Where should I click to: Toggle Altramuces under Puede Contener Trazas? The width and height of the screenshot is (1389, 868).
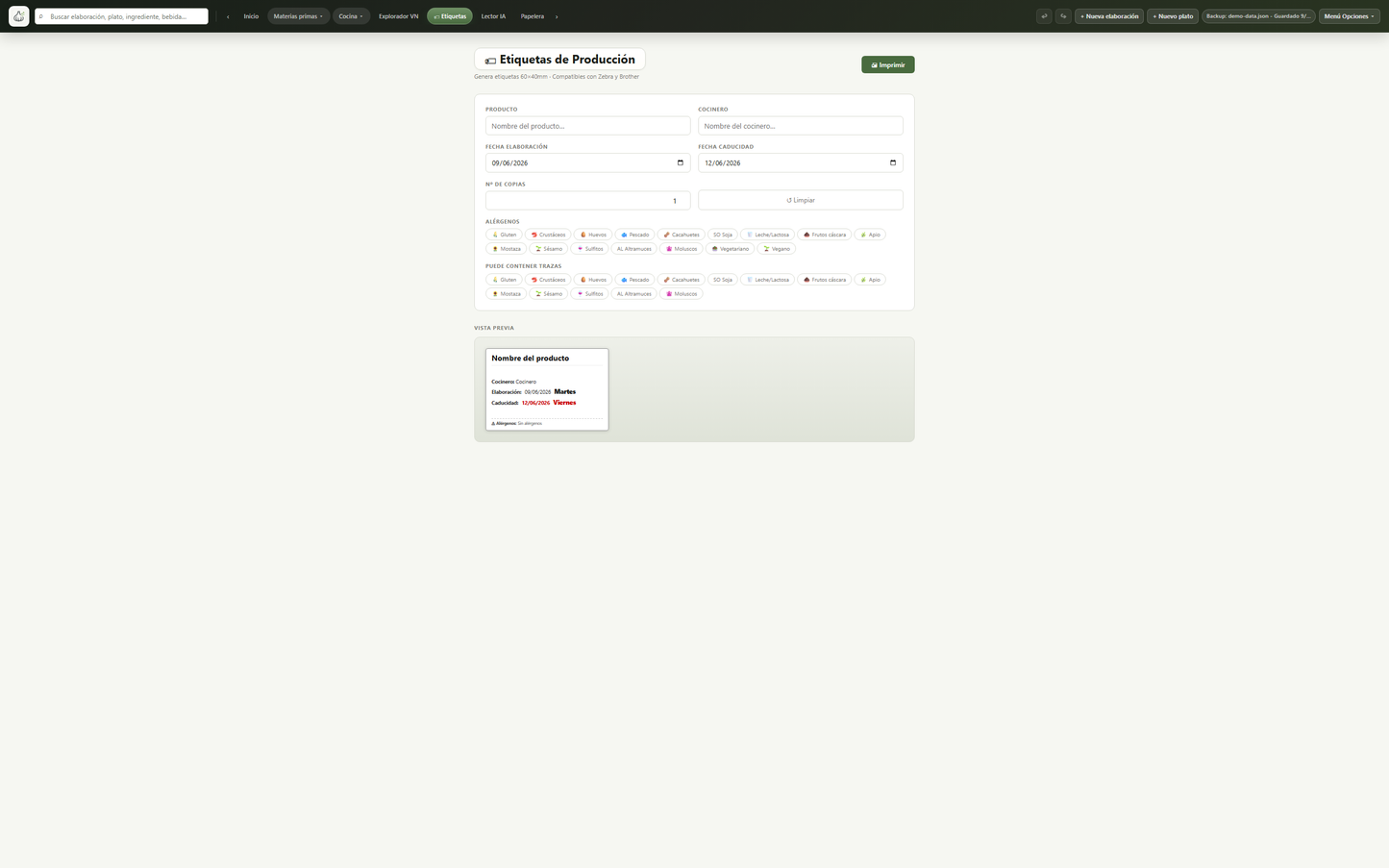pyautogui.click(x=633, y=294)
